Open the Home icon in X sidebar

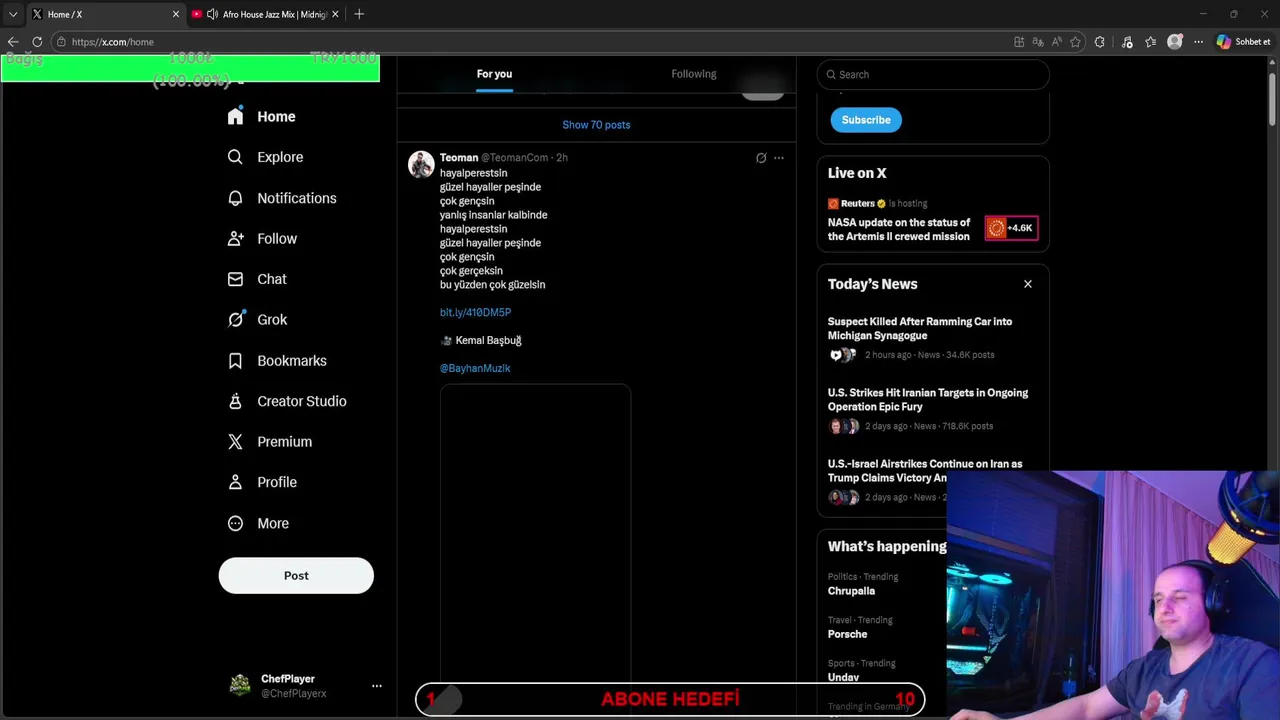click(235, 117)
